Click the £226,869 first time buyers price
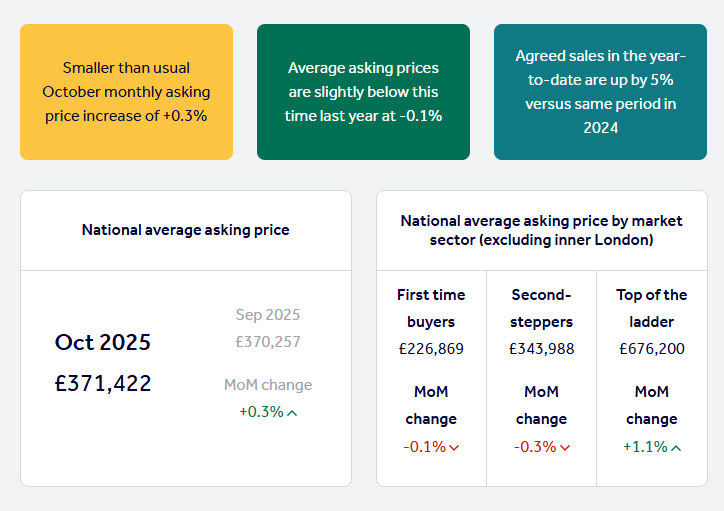The image size is (724, 511). point(431,349)
